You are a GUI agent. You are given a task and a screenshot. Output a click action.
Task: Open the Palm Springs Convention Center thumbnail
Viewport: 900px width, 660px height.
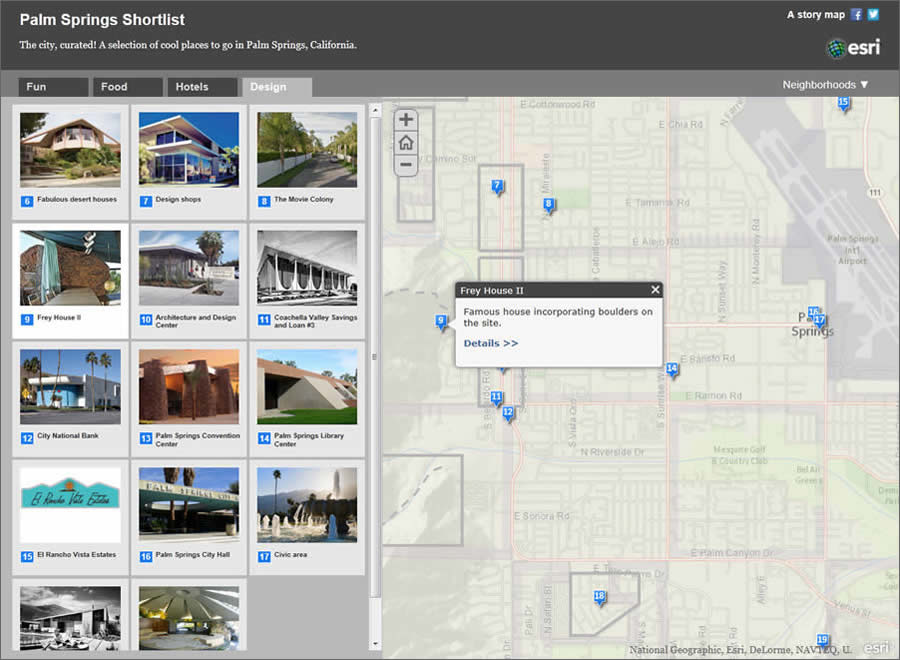(x=189, y=386)
